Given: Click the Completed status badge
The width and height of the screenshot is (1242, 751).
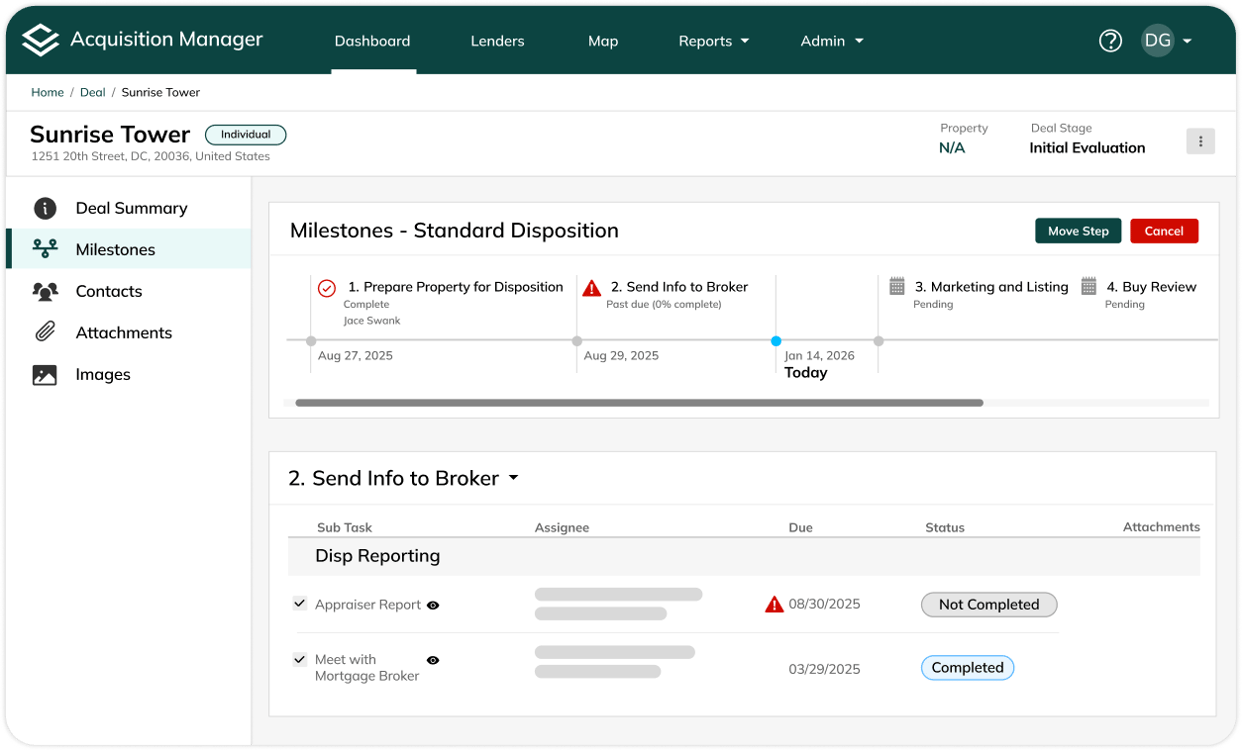Looking at the screenshot, I should 967,668.
